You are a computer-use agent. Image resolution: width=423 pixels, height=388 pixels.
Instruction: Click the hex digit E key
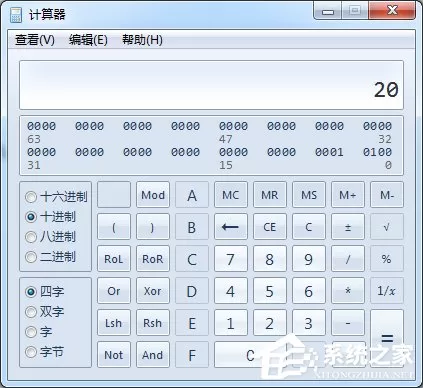pyautogui.click(x=192, y=323)
